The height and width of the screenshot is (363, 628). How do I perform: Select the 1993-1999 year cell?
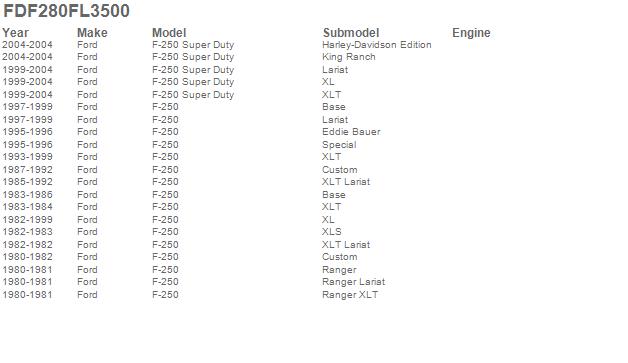[27, 157]
